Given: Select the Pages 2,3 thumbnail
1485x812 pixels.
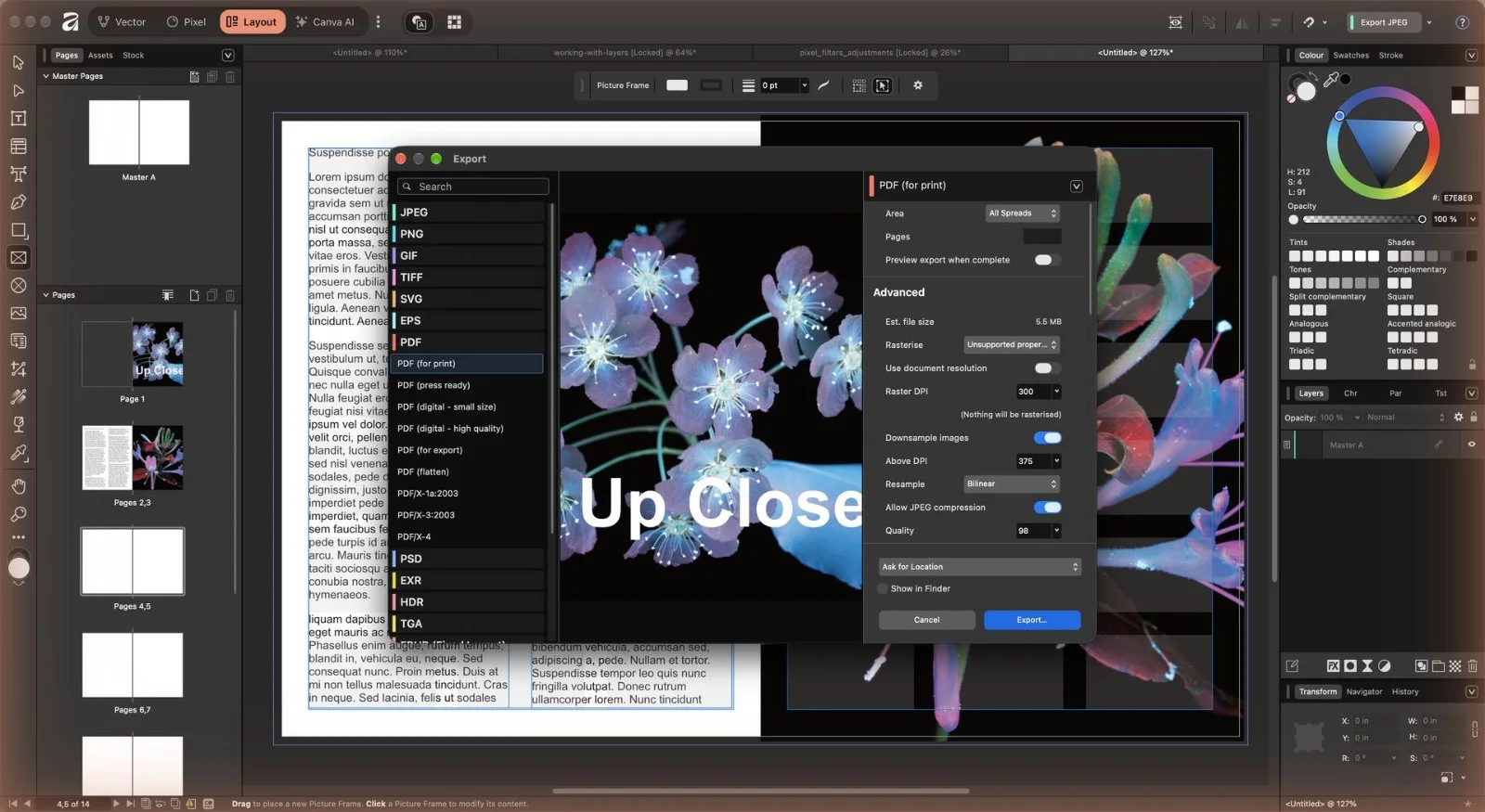Looking at the screenshot, I should tap(133, 458).
